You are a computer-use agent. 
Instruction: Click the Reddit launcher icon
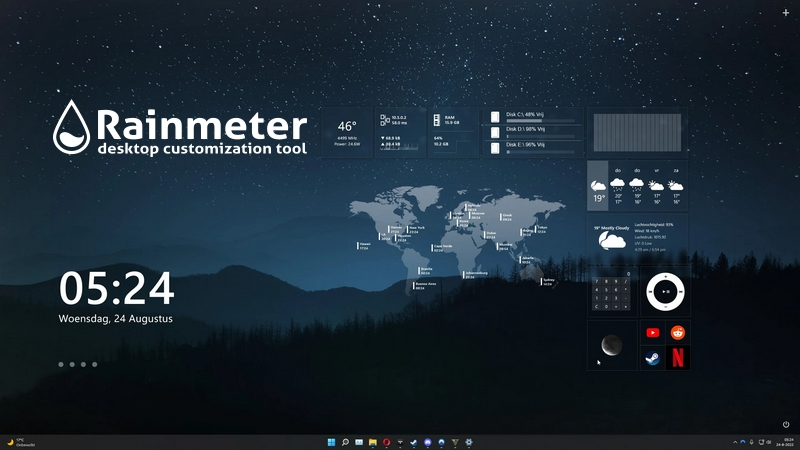(678, 333)
